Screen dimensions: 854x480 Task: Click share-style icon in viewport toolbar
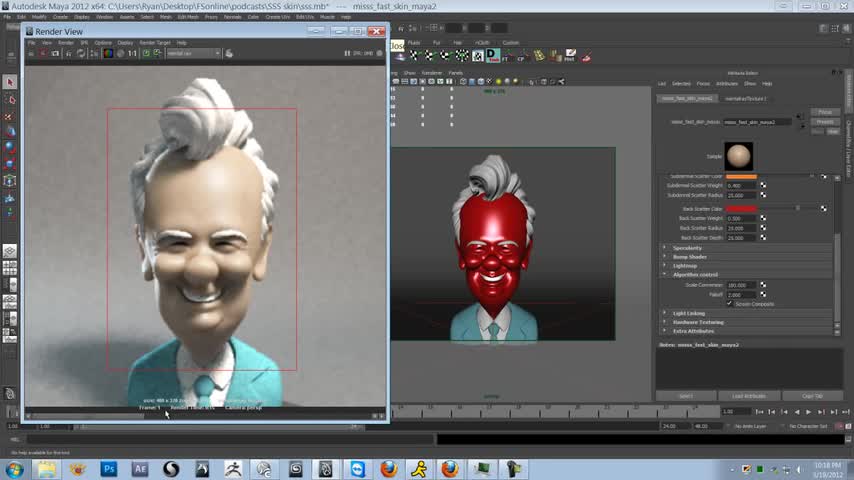pos(561,82)
